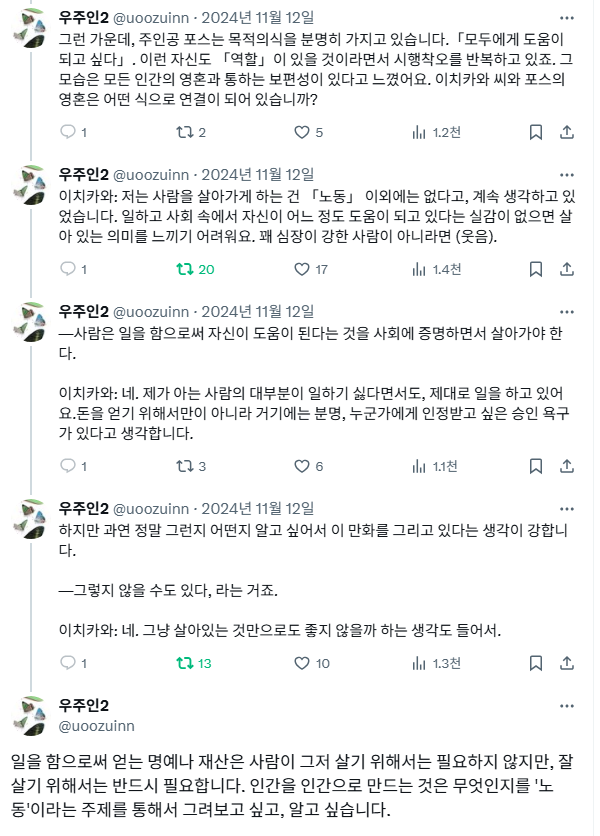Open more menu on bottom main tweet
This screenshot has width=600, height=836.
click(566, 706)
